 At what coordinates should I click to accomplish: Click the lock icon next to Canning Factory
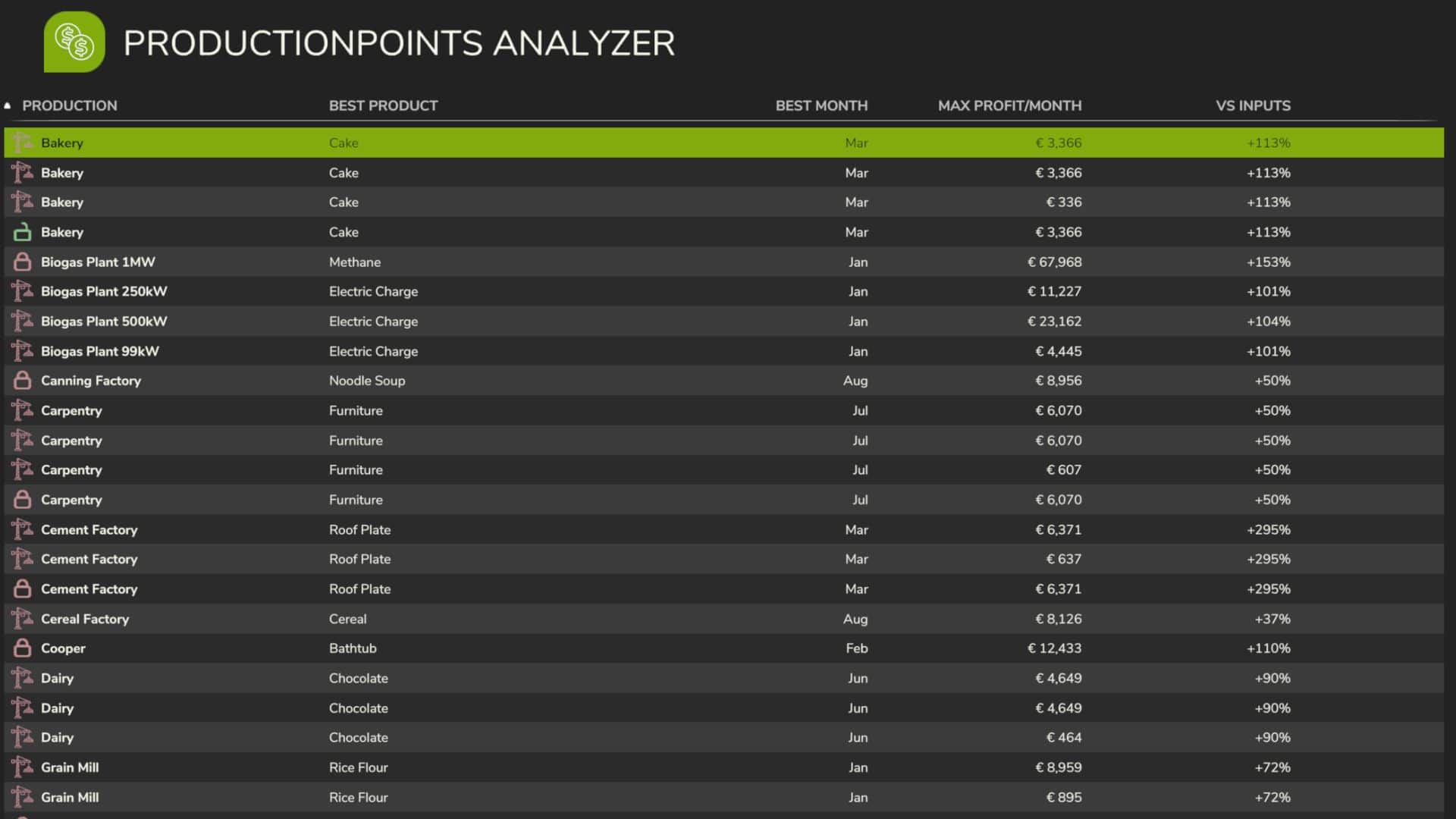tap(22, 380)
